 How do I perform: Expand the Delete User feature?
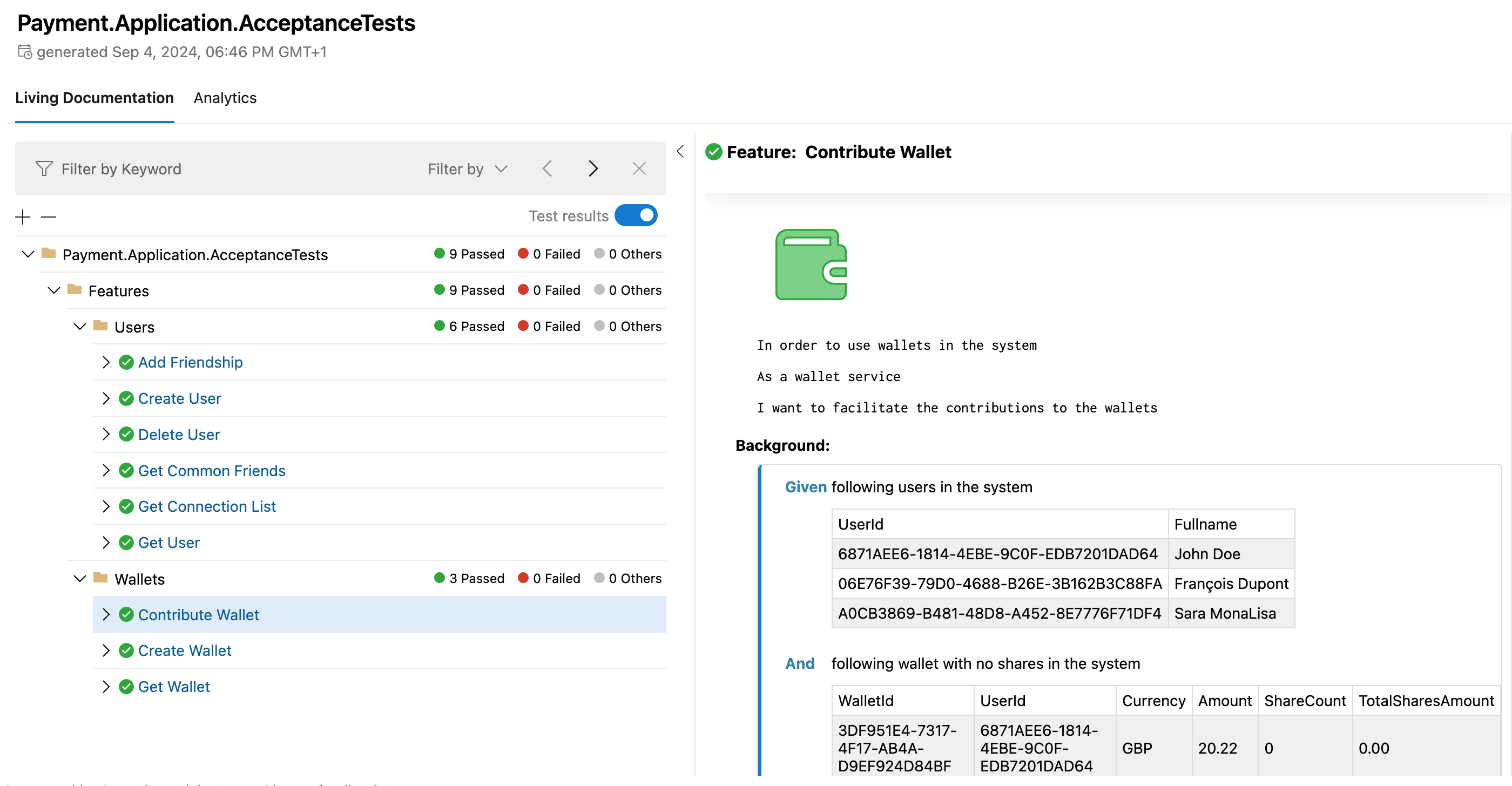[106, 435]
